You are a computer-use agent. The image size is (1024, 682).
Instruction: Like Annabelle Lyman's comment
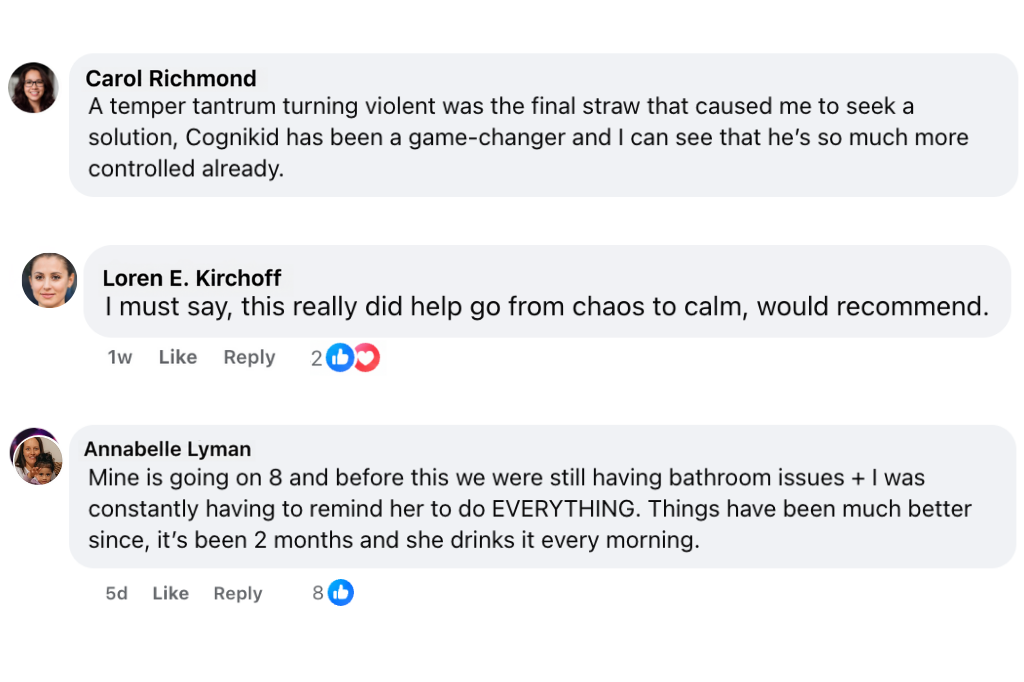click(171, 593)
